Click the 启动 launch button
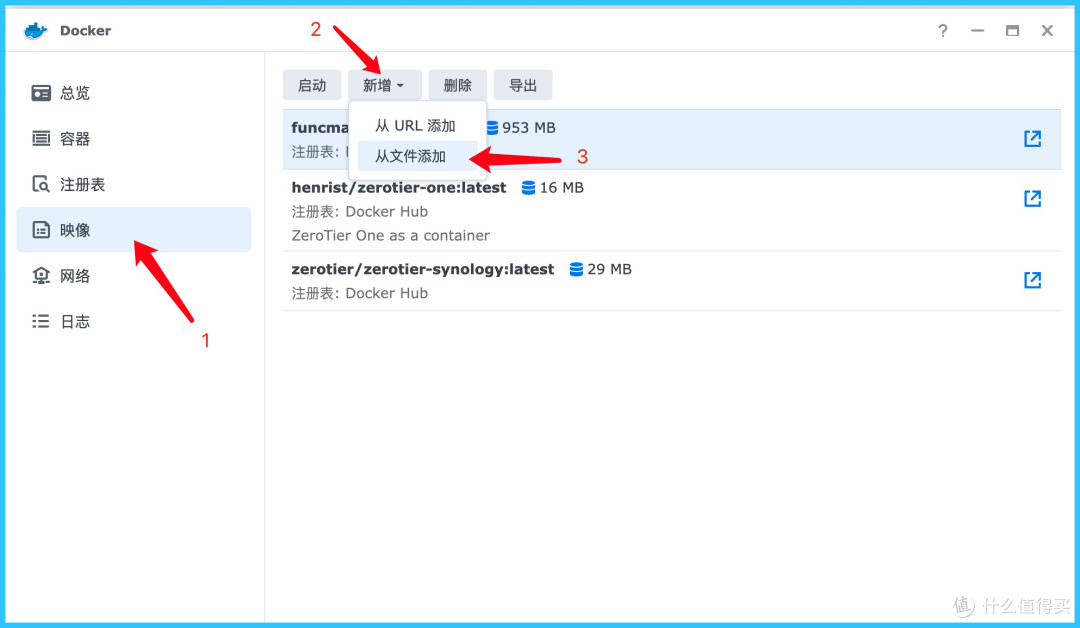The height and width of the screenshot is (628, 1080). point(312,85)
